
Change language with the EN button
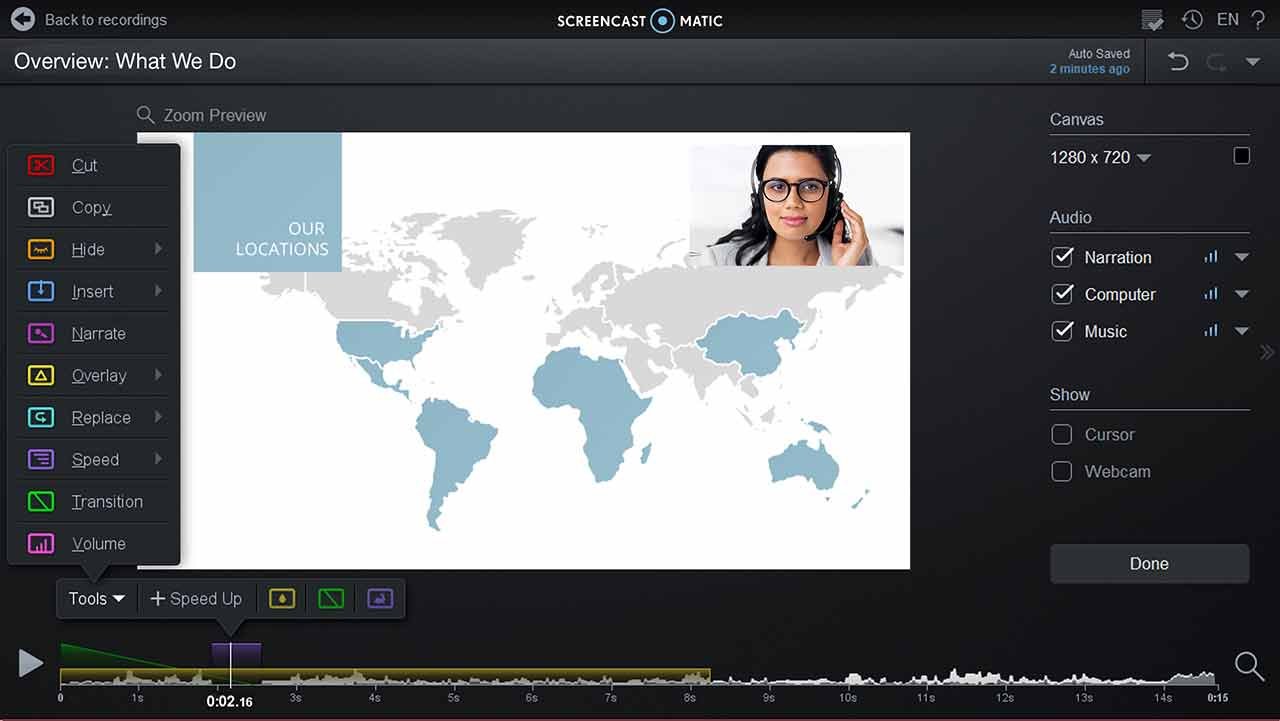1227,19
